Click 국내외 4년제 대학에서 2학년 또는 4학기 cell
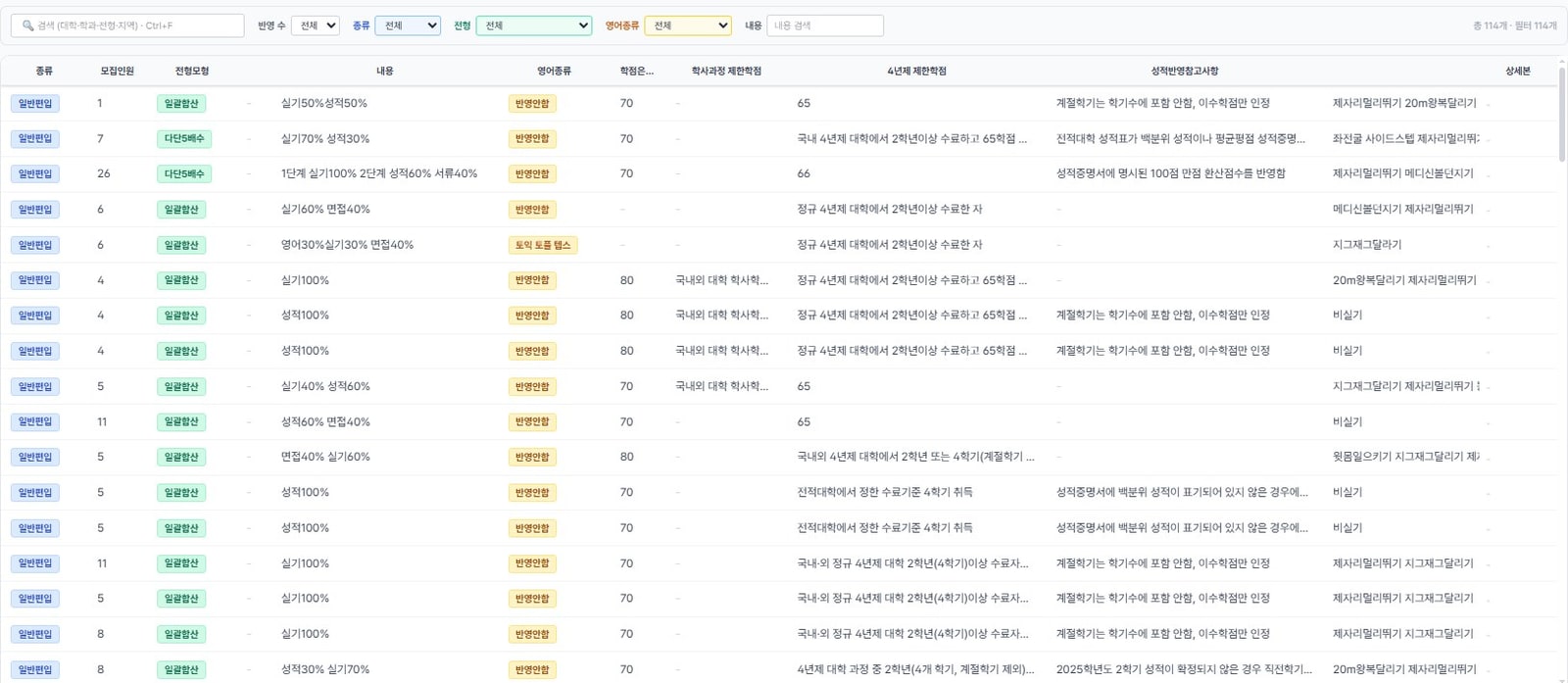The image size is (1568, 683). [x=915, y=457]
